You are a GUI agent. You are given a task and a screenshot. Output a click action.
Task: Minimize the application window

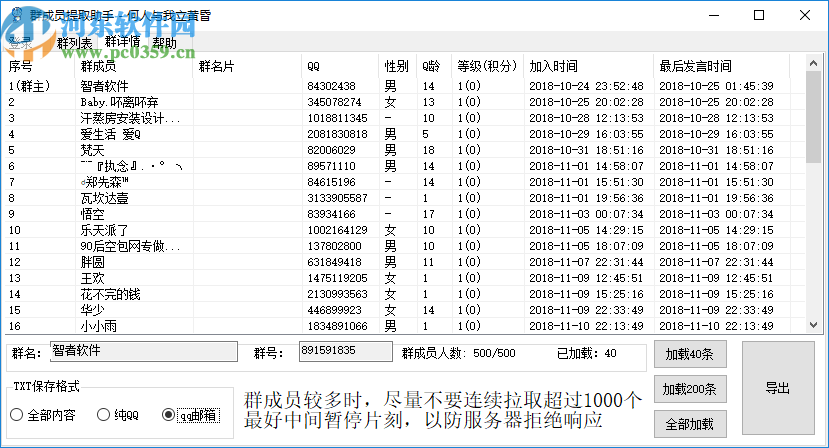(714, 15)
